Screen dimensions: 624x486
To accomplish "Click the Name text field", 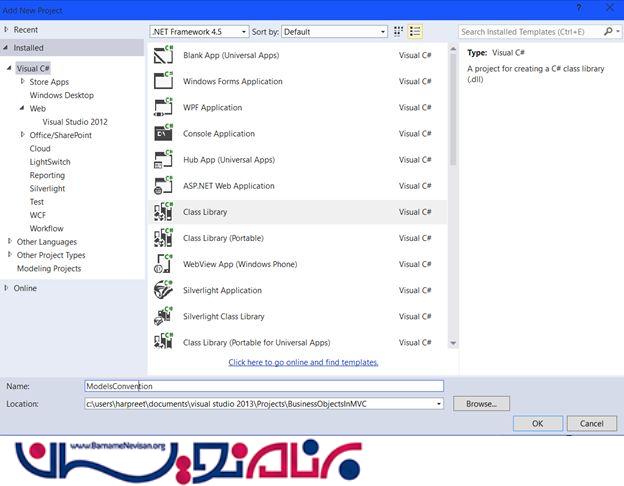I will (x=263, y=386).
